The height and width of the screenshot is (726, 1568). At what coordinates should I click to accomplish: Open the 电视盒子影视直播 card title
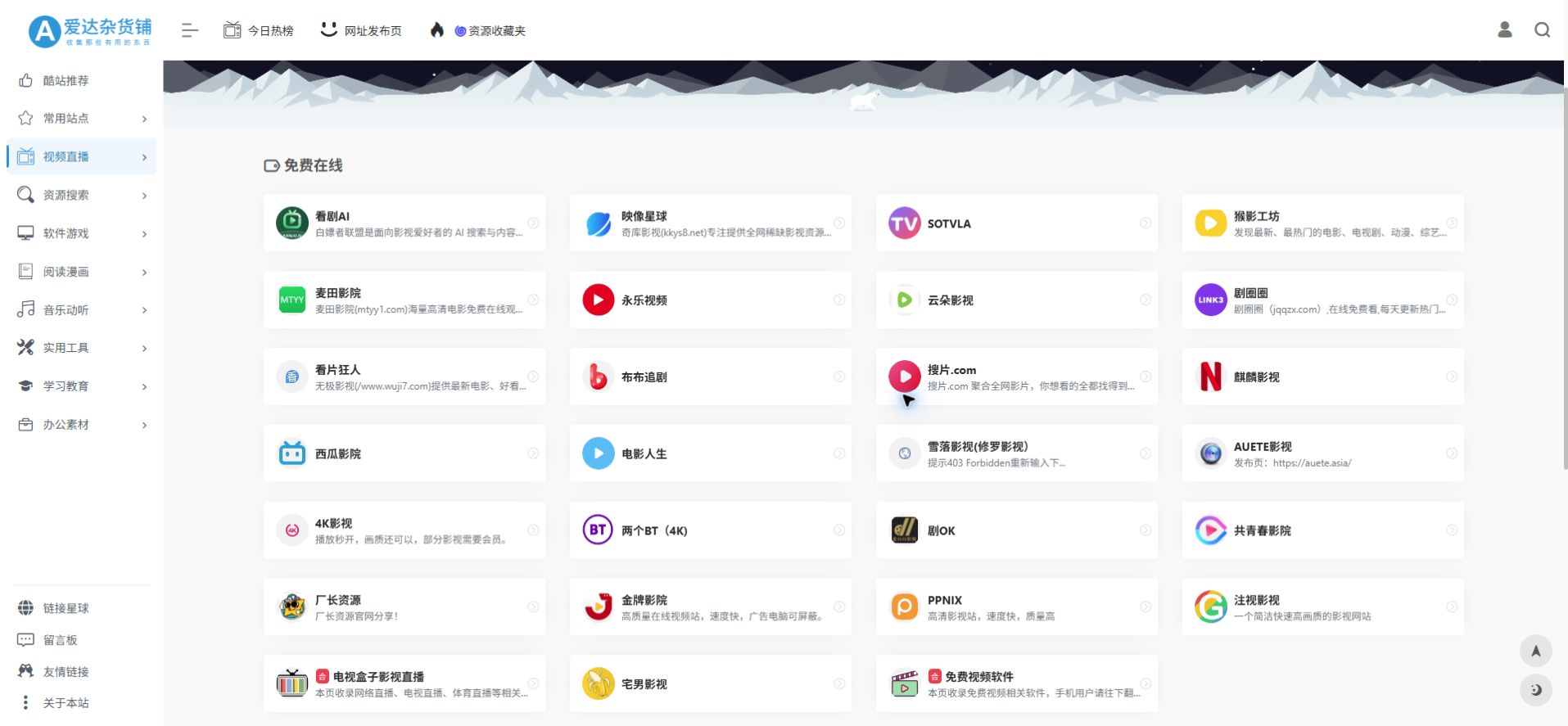coord(378,677)
